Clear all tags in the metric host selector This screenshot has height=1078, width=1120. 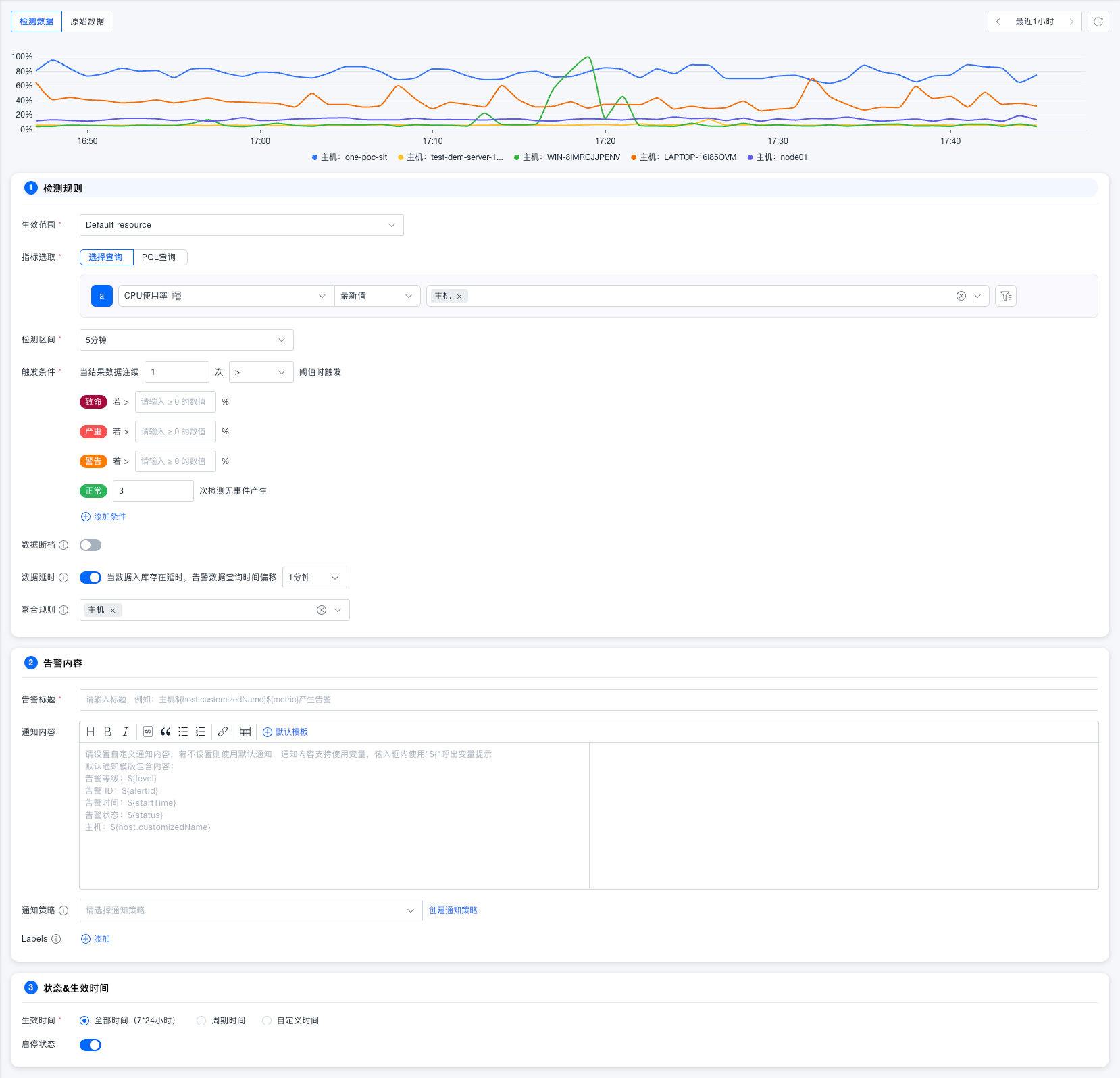[x=961, y=296]
